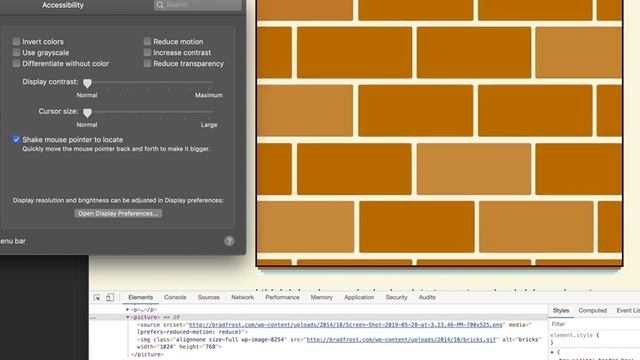This screenshot has width=640, height=360.
Task: Open the Audits tab
Action: [x=427, y=298]
